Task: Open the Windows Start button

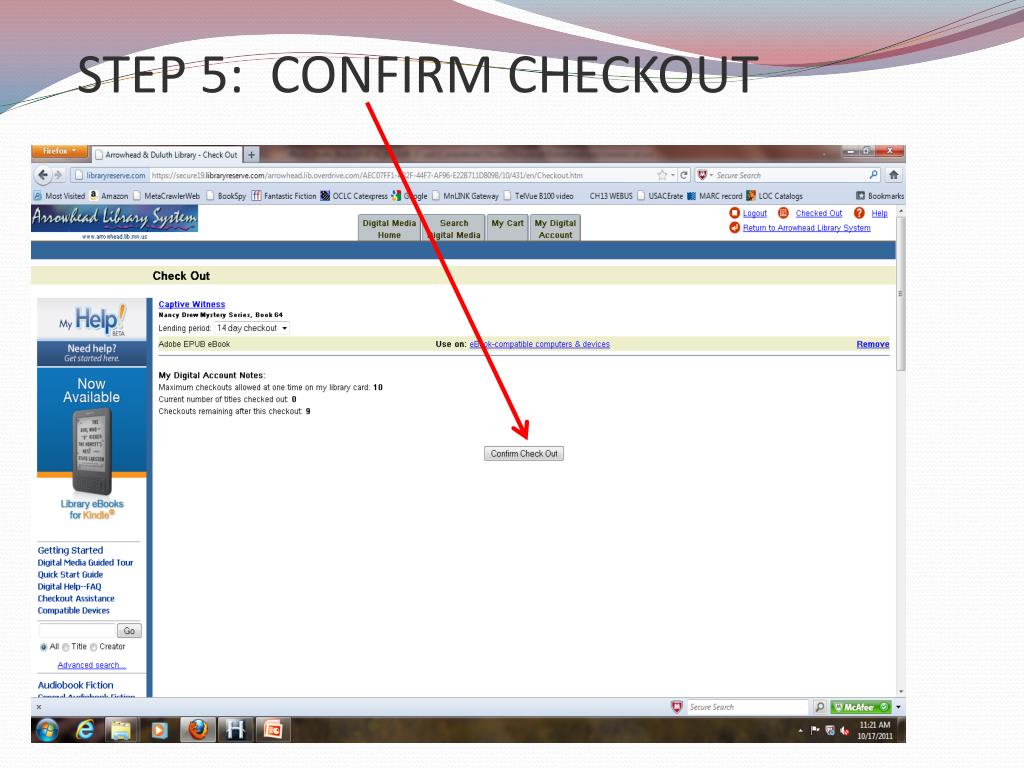Action: (x=47, y=729)
